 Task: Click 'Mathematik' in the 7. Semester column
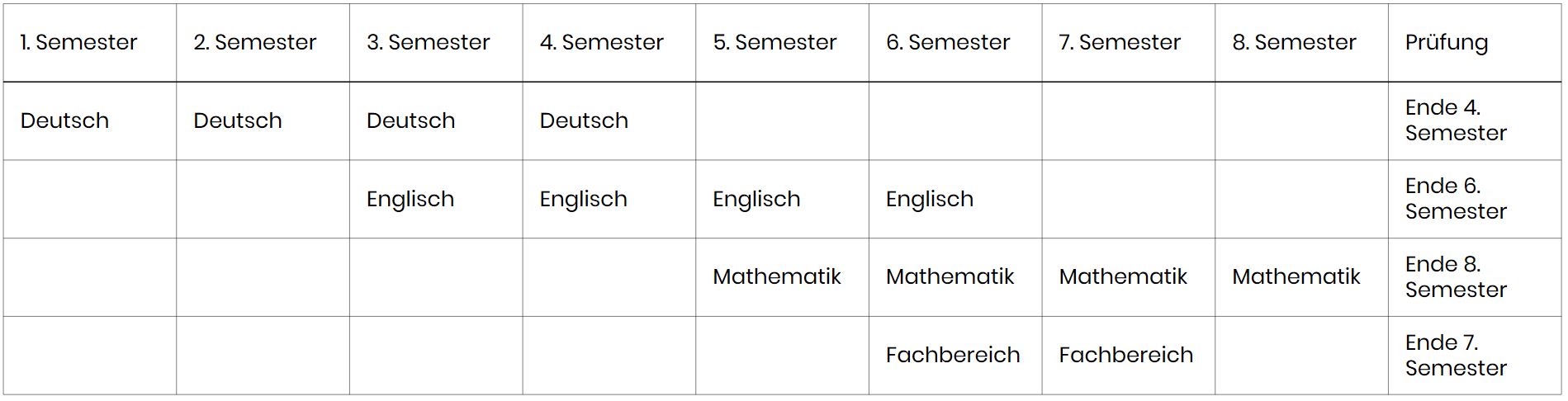pyautogui.click(x=1123, y=276)
